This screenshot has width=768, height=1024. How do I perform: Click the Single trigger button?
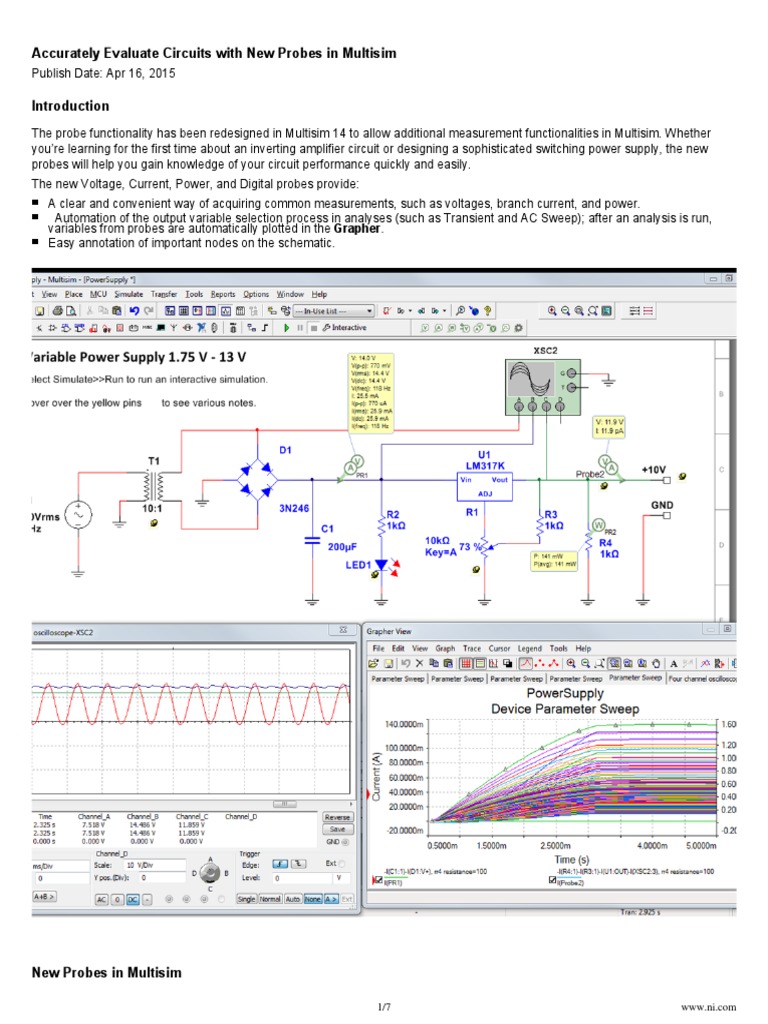tap(246, 899)
